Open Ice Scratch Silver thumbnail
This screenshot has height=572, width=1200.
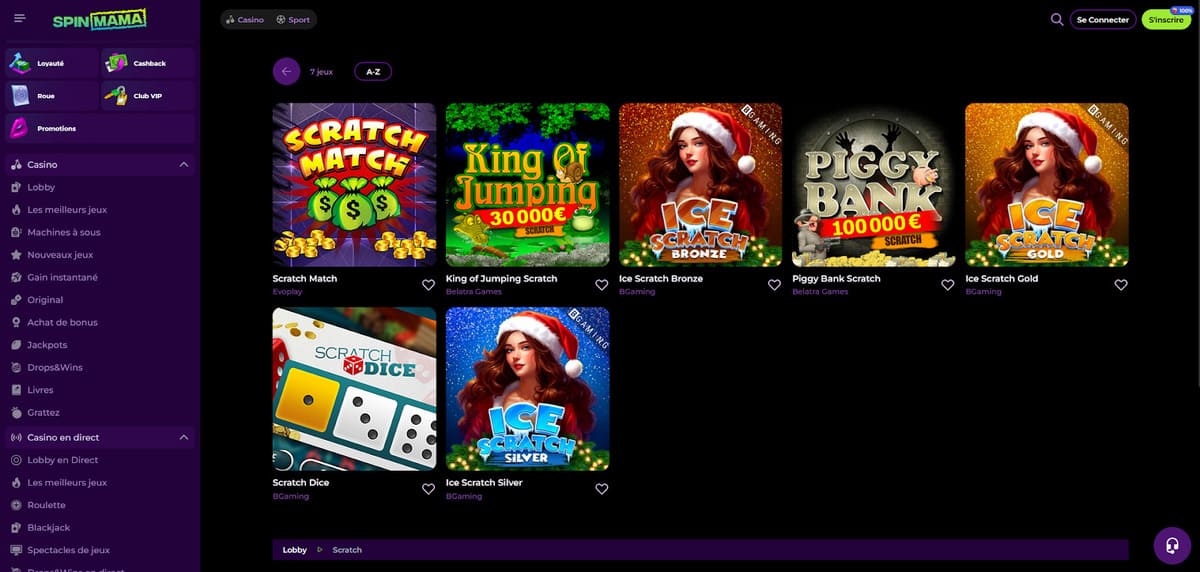pos(527,389)
